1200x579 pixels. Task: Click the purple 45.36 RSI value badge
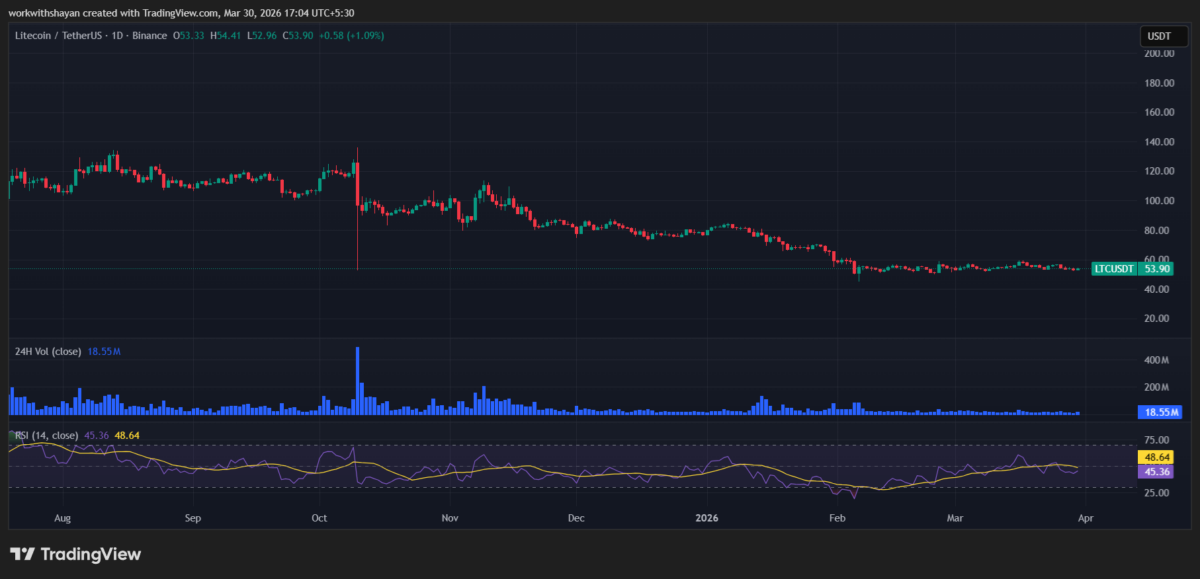tap(1154, 471)
